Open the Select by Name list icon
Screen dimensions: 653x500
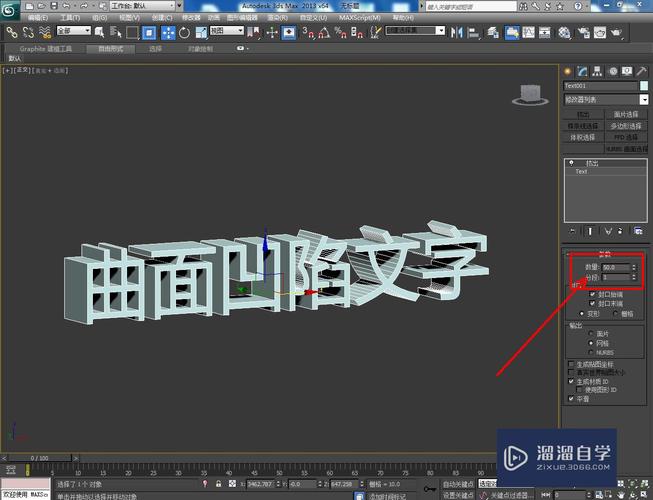click(116, 32)
